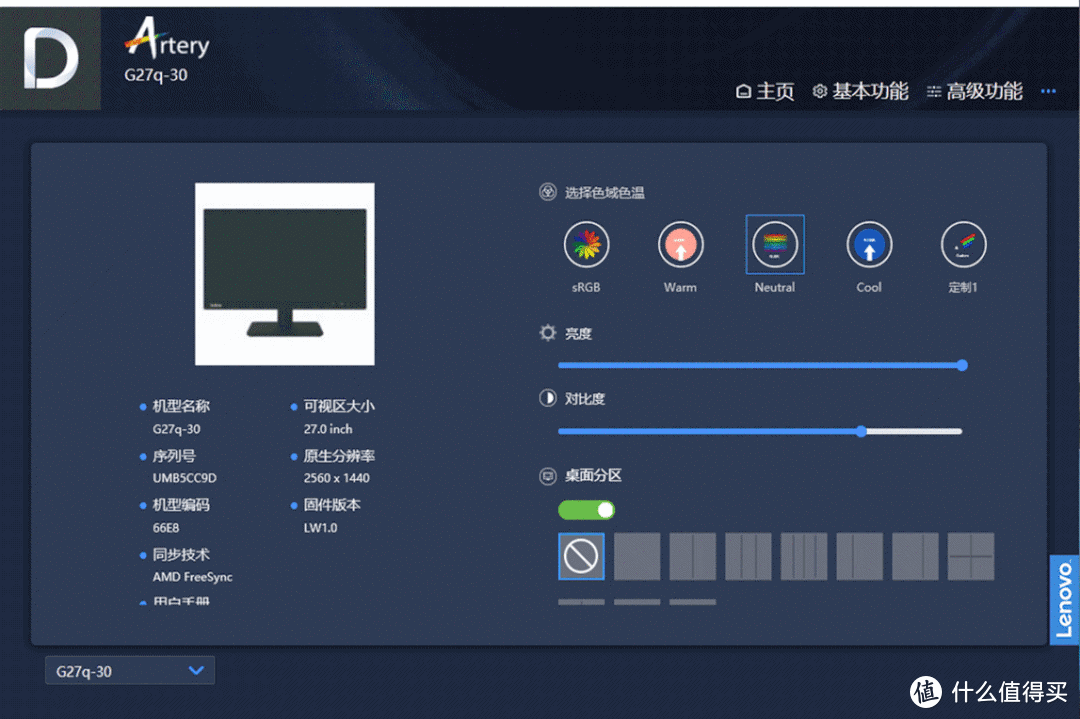Open the G27q-30 monitor selection dropdown

coord(130,671)
